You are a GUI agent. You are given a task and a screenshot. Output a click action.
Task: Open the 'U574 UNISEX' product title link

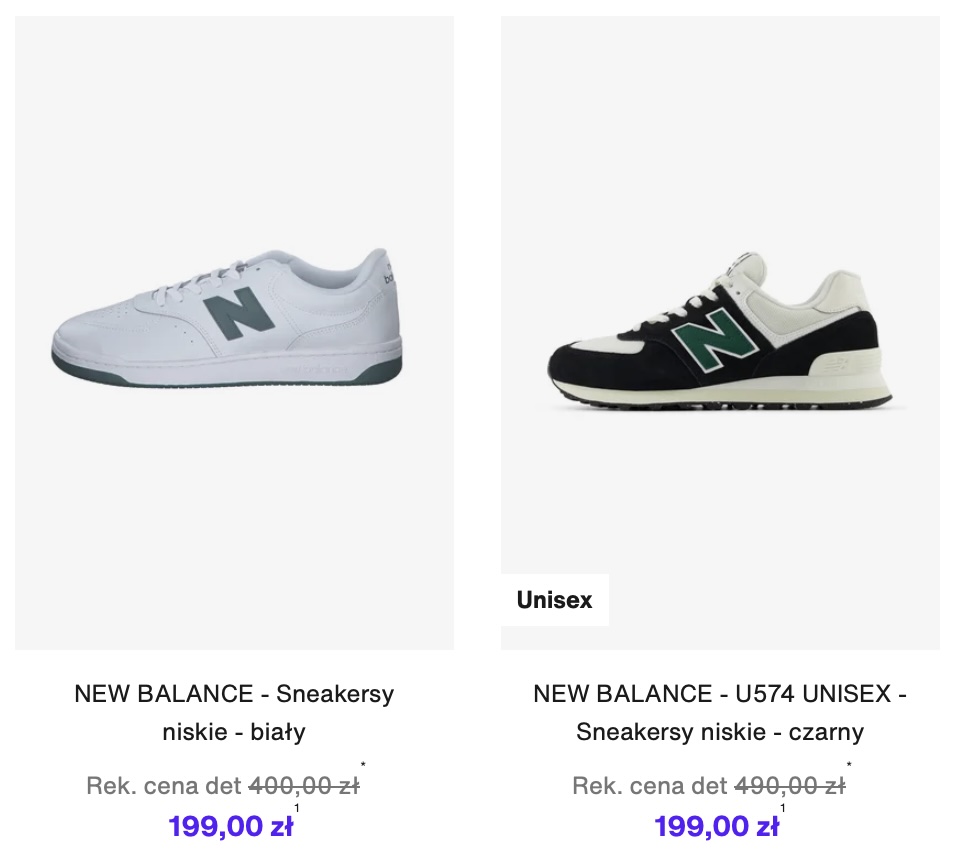coord(720,694)
